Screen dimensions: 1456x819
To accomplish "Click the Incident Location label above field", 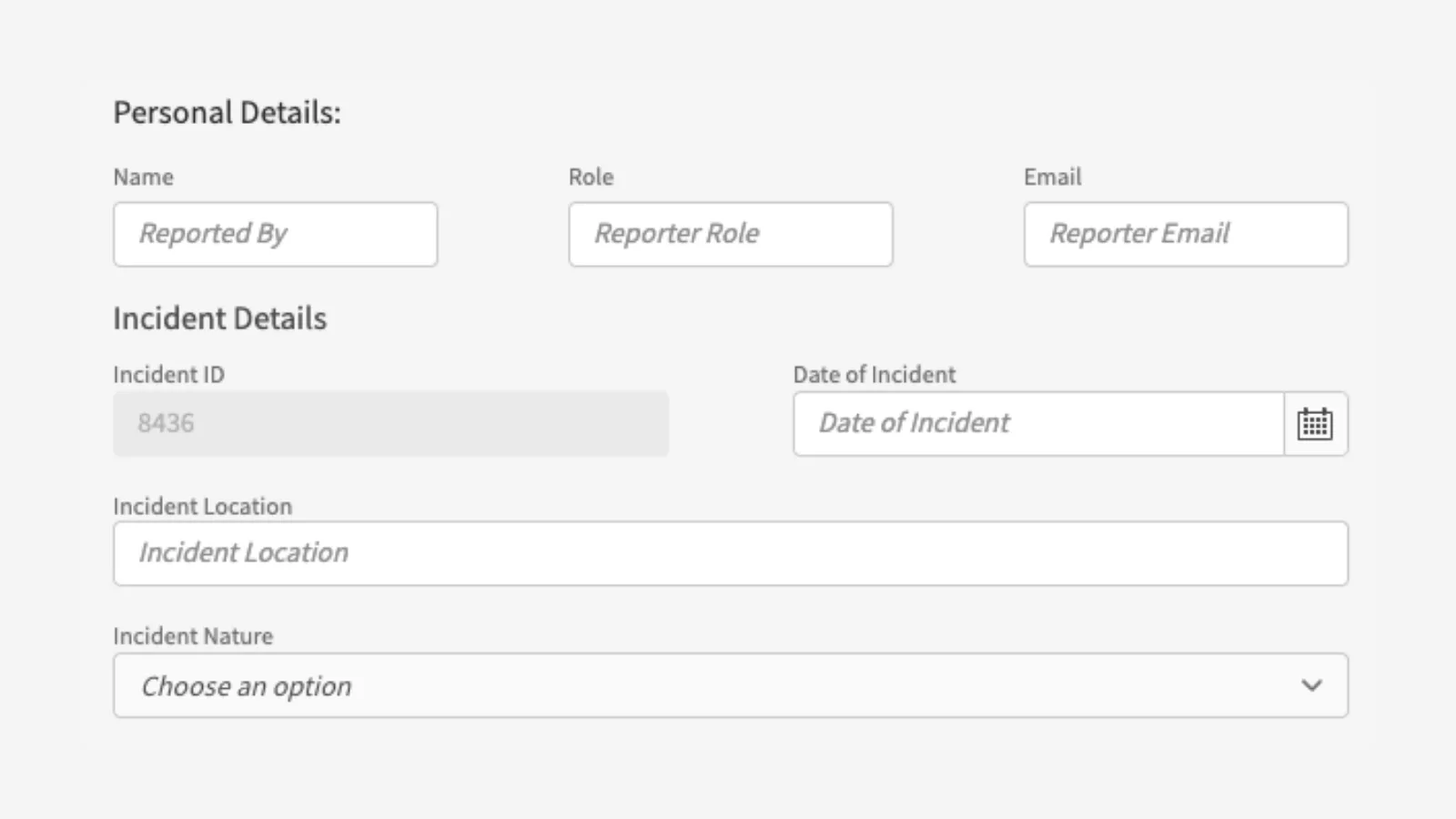I will point(202,506).
